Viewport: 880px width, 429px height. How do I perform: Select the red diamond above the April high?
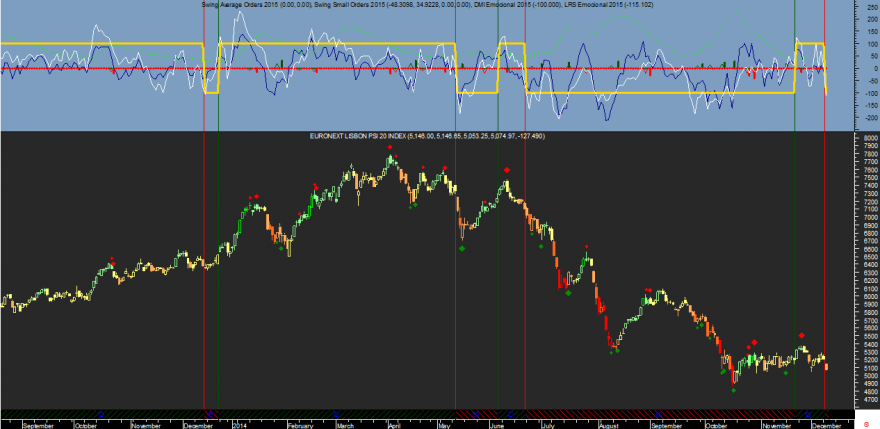(389, 147)
